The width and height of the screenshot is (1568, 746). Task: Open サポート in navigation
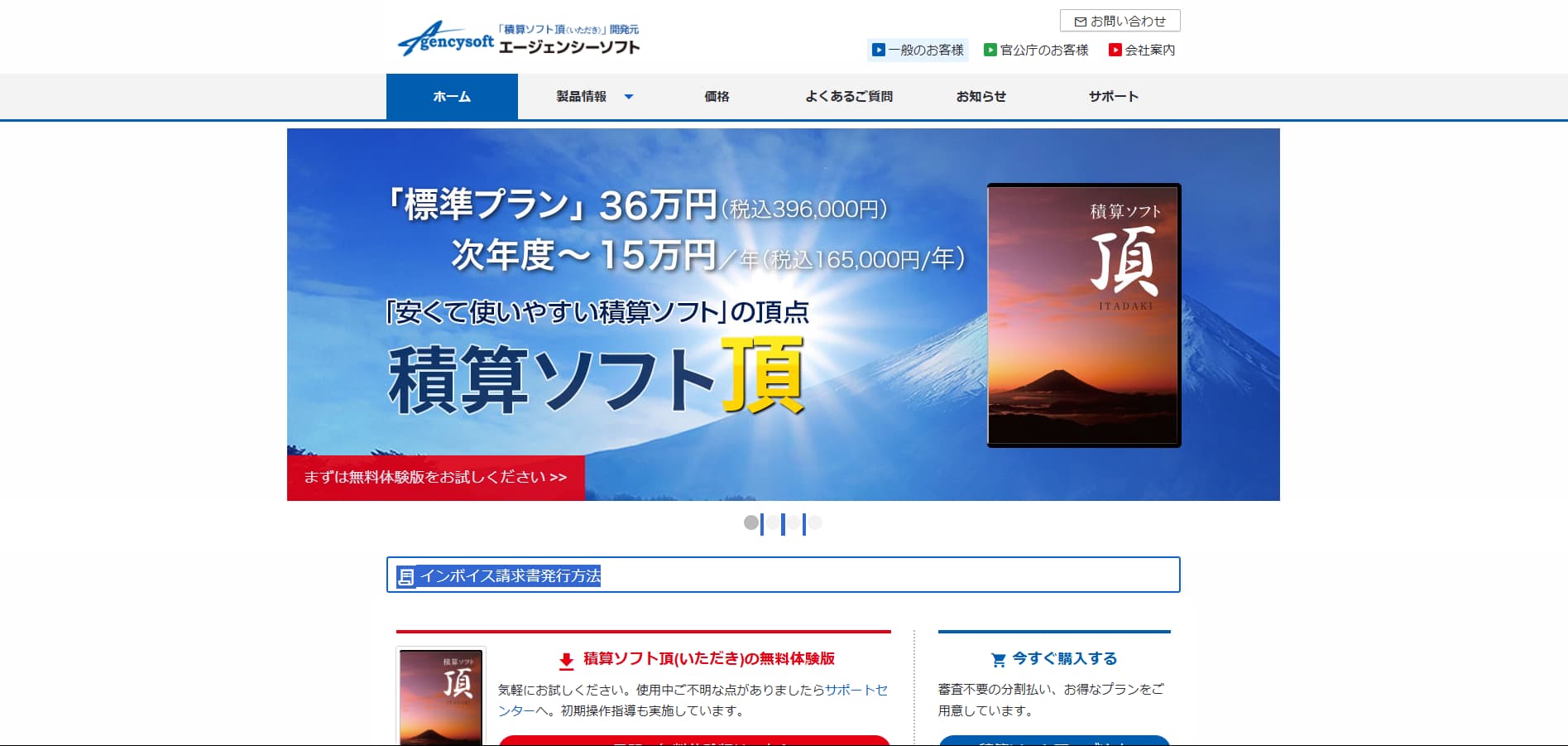pyautogui.click(x=1114, y=97)
